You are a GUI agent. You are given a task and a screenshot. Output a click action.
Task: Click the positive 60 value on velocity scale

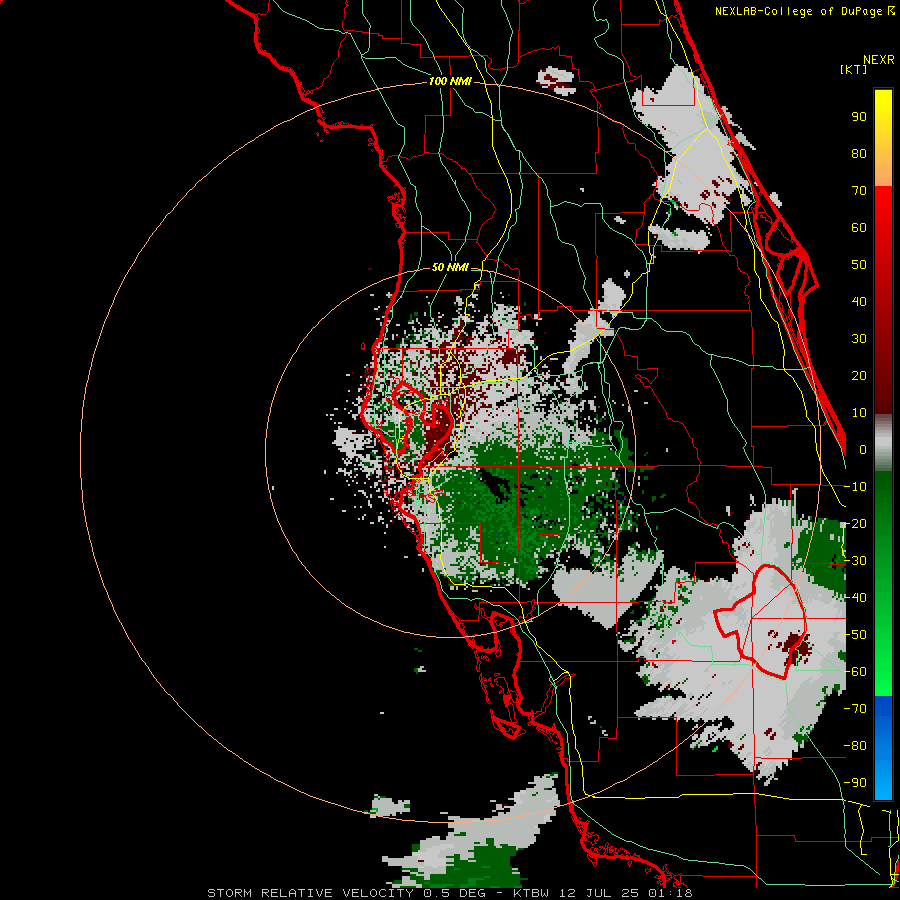pyautogui.click(x=859, y=227)
